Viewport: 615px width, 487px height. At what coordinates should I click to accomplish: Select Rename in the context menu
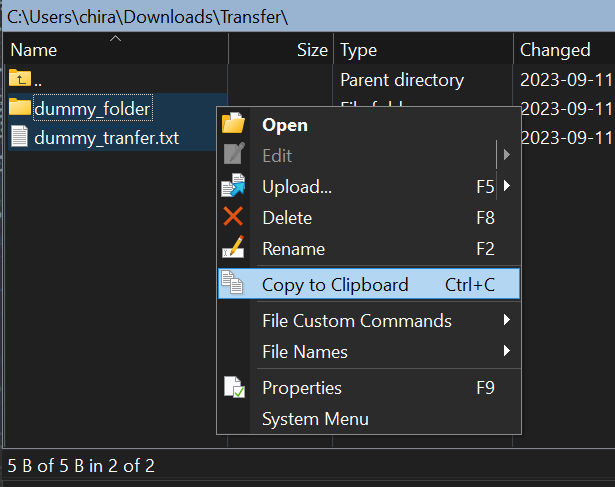293,249
